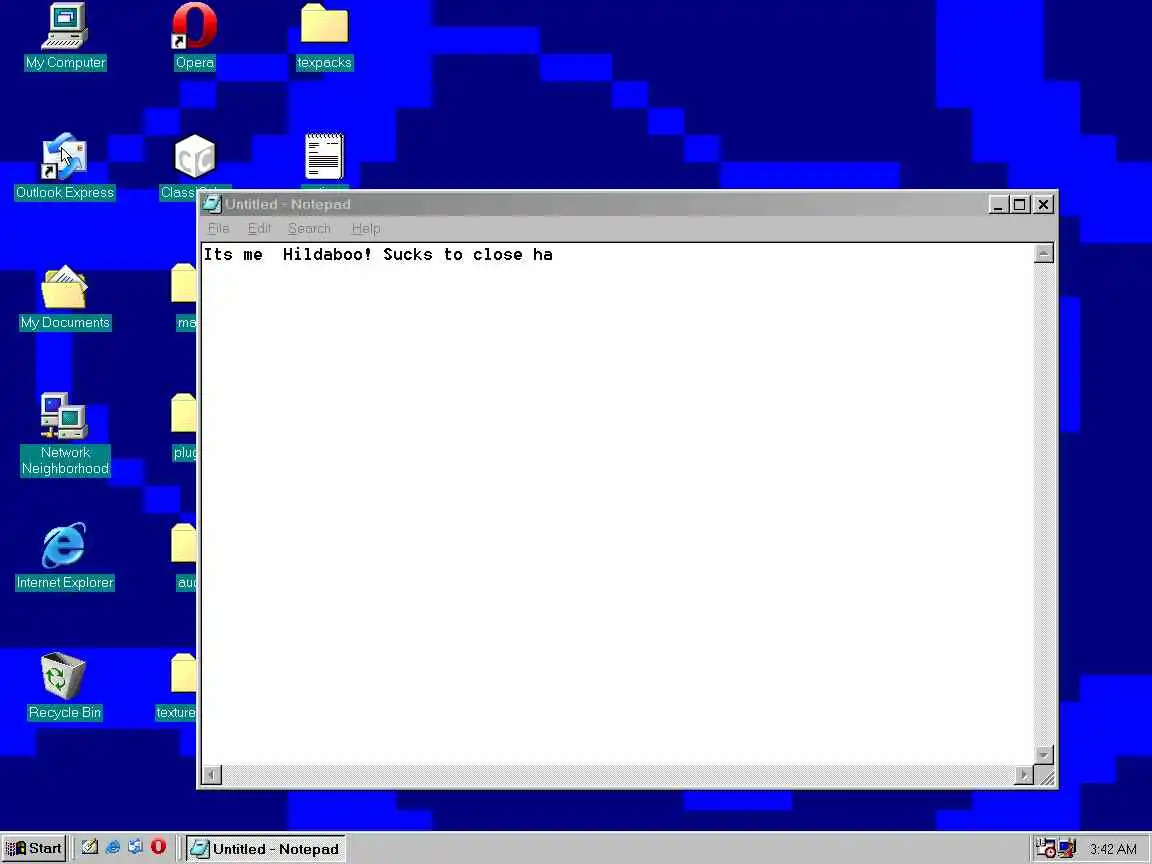Click the 3:42 AM clock
The width and height of the screenshot is (1152, 864).
[x=1112, y=849]
